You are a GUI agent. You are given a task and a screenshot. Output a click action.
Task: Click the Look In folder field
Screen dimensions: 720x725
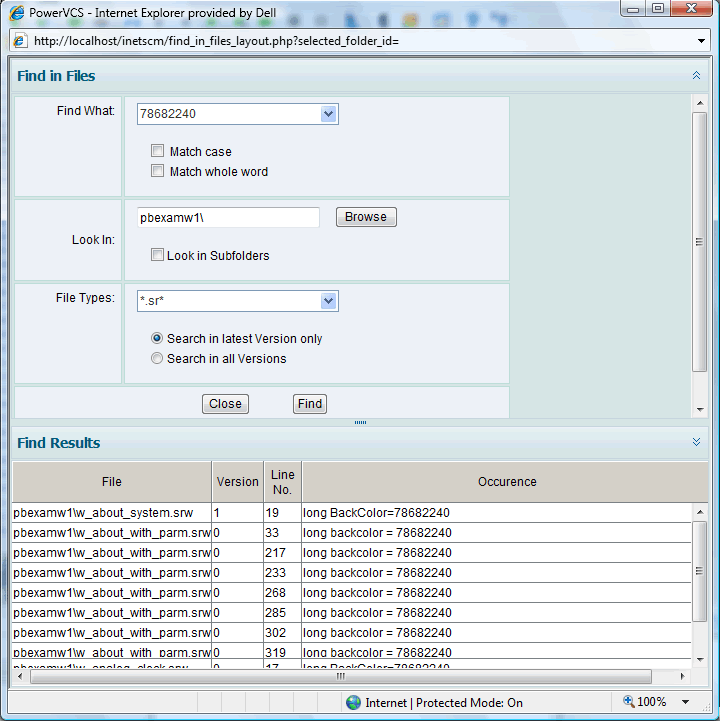click(x=228, y=217)
